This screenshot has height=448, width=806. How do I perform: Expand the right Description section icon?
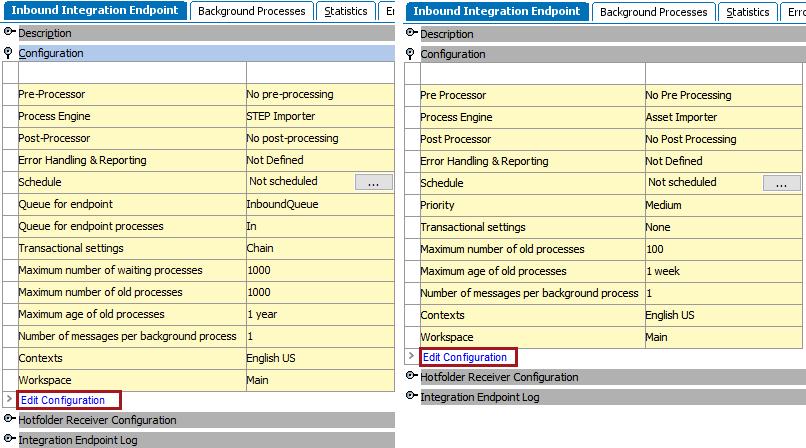point(411,33)
